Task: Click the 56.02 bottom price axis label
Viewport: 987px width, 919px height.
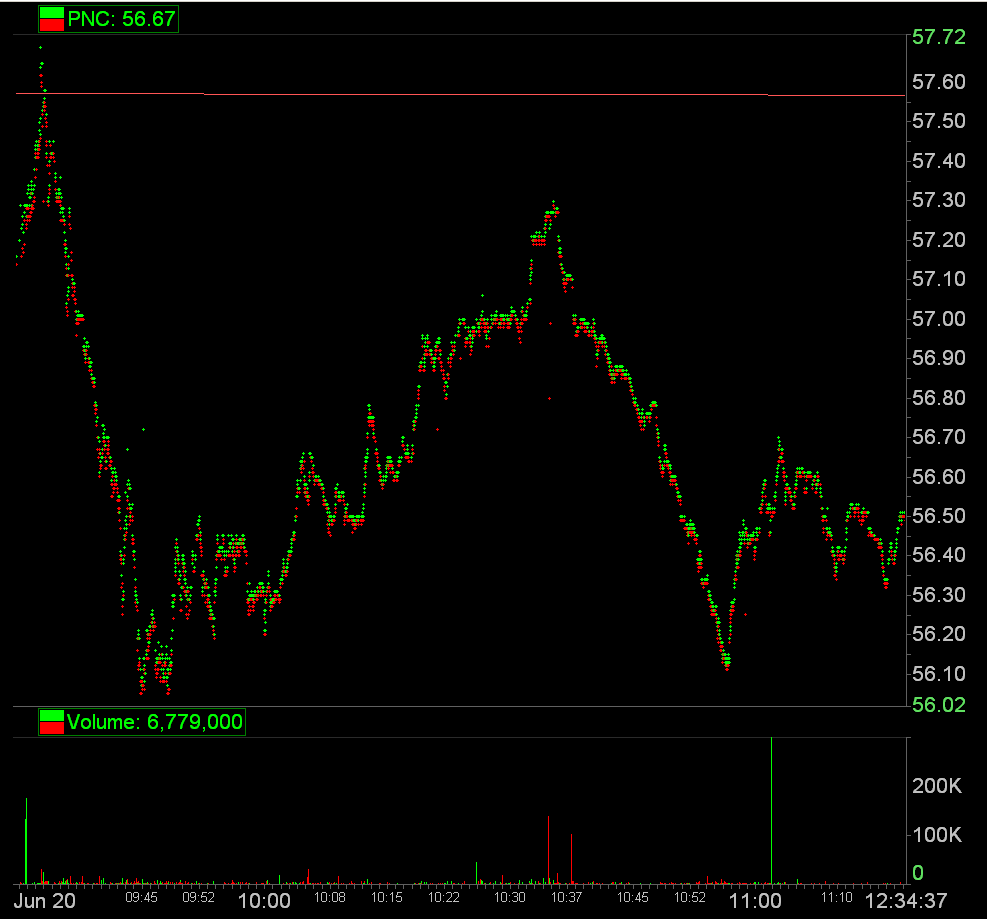Action: point(939,705)
